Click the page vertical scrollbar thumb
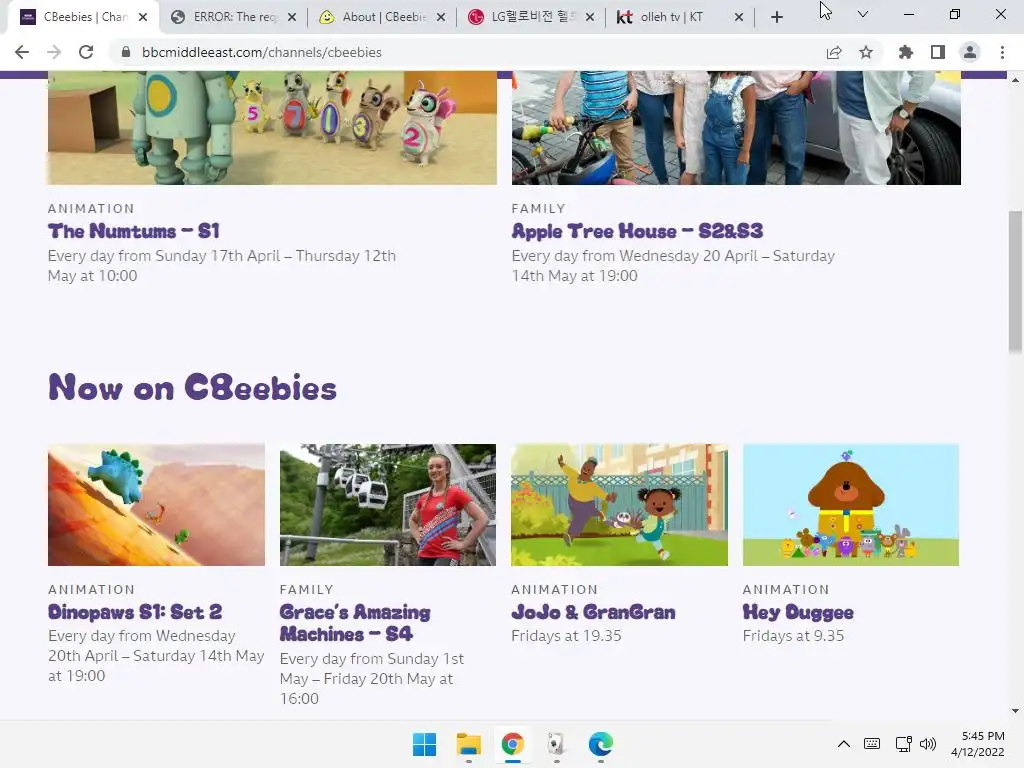The width and height of the screenshot is (1024, 768). [1015, 282]
